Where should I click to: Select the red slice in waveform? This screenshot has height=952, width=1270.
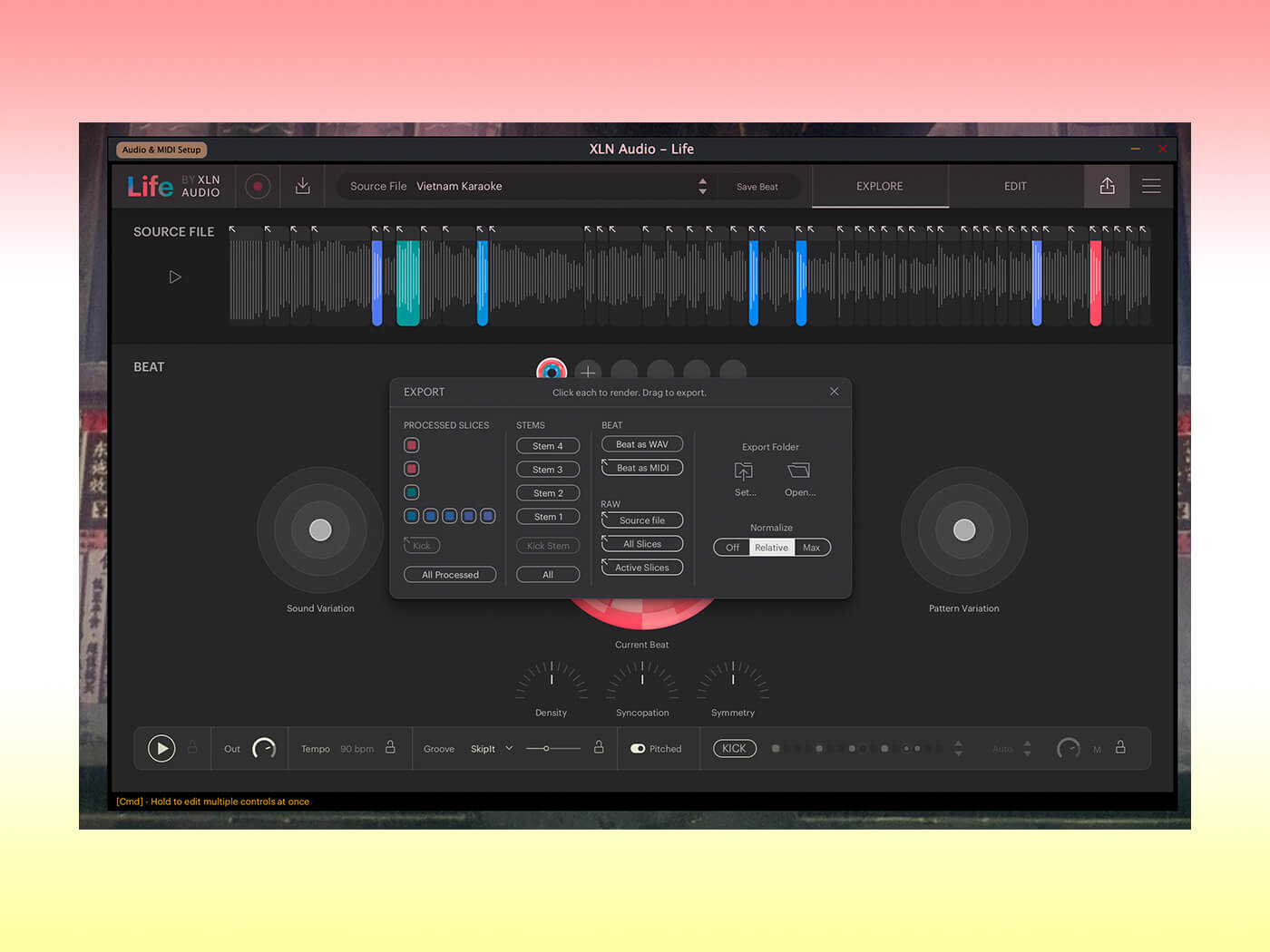click(1096, 282)
